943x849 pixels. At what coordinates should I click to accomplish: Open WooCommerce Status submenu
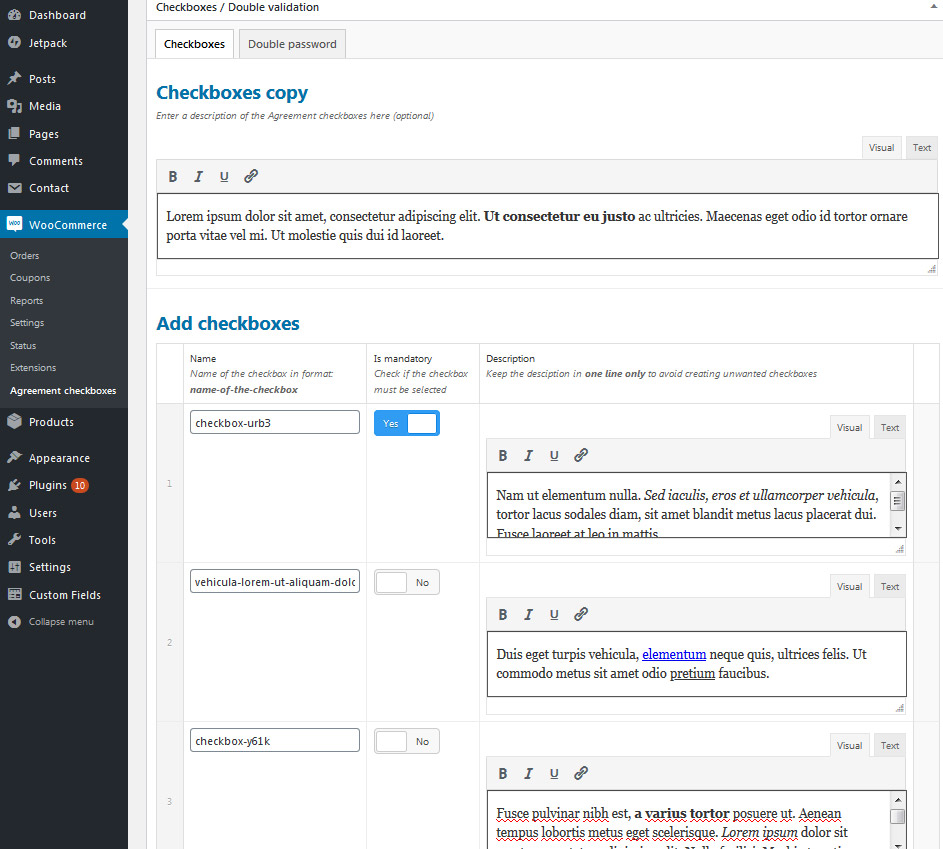(x=23, y=346)
